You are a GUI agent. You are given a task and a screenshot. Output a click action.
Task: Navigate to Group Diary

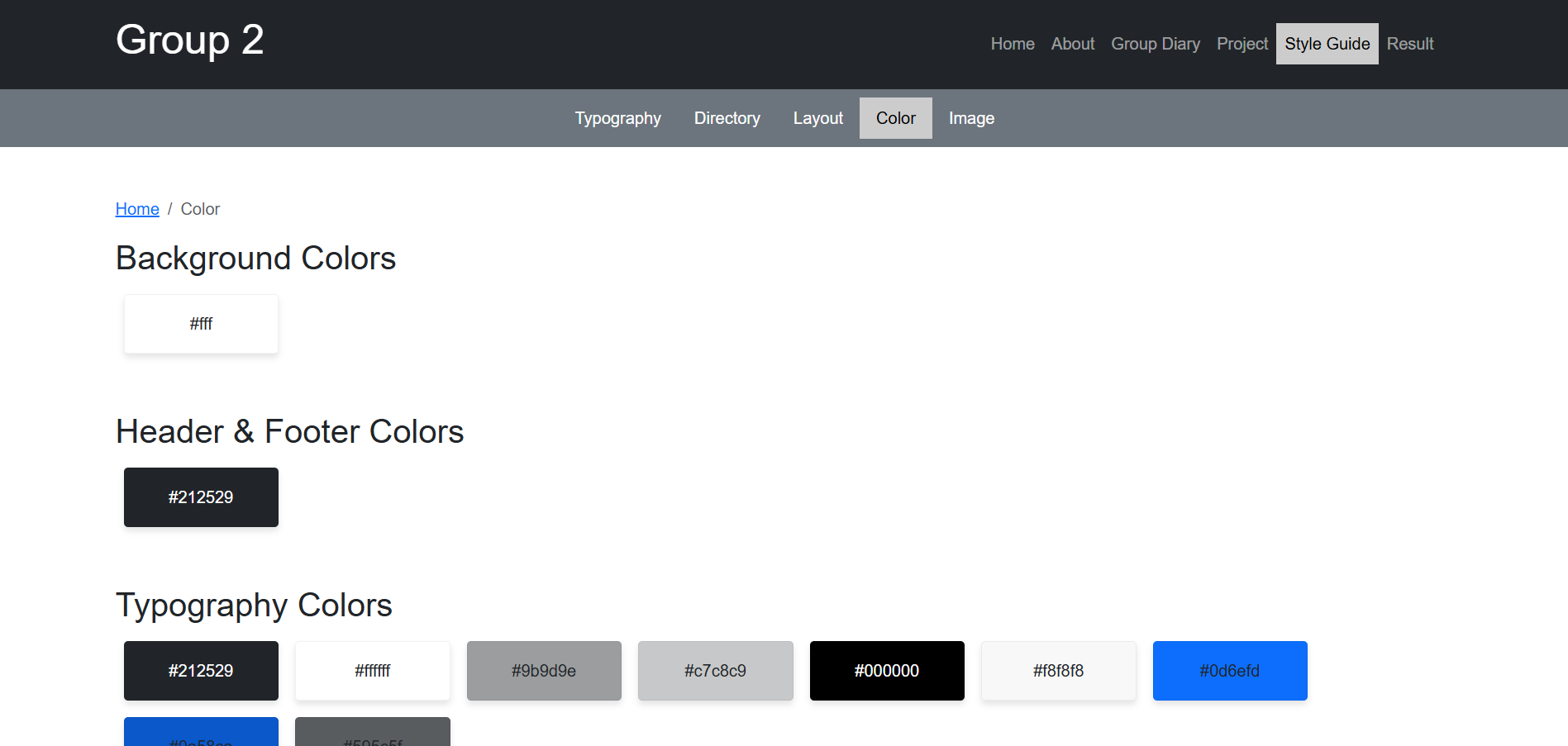[1155, 44]
